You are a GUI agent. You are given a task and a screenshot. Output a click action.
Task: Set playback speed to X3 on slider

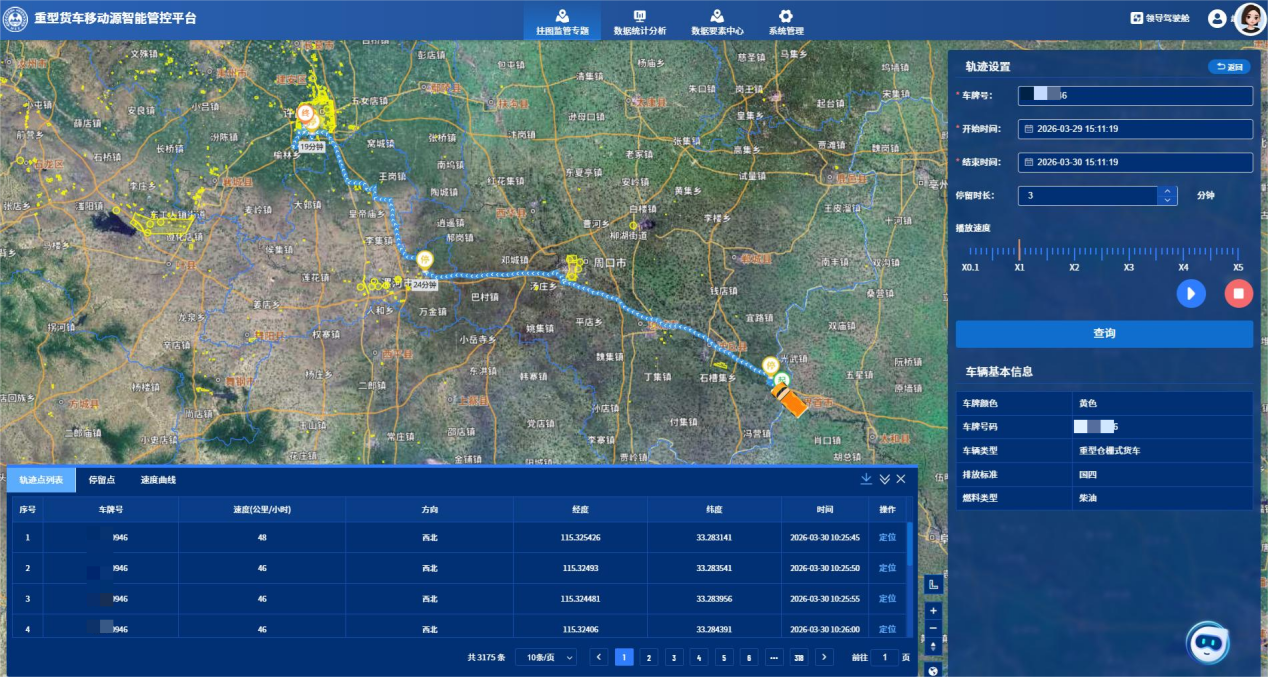coord(1128,254)
